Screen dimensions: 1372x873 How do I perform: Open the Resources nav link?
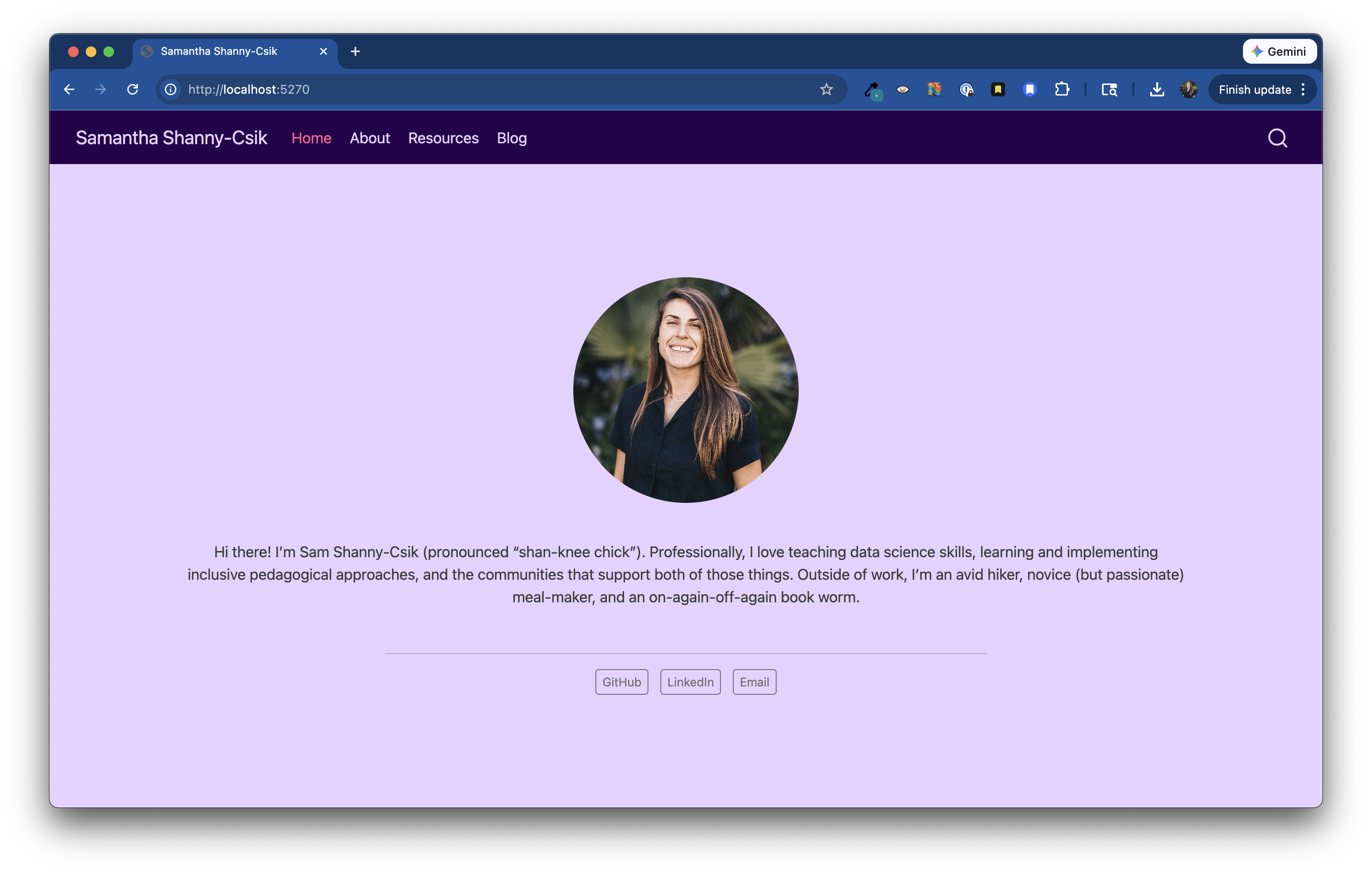coord(443,138)
